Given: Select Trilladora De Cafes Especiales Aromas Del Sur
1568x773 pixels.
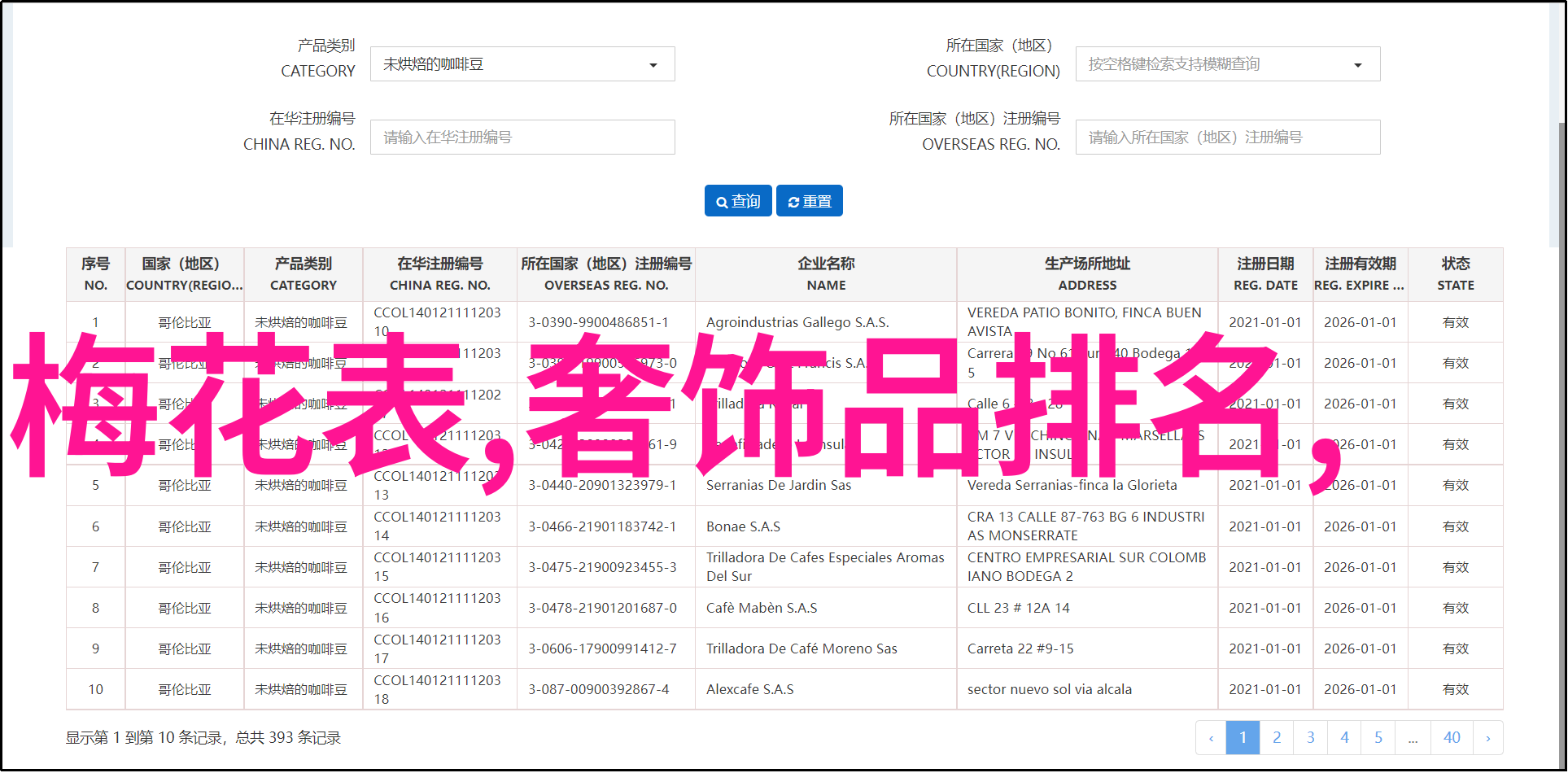Looking at the screenshot, I should click(x=825, y=567).
